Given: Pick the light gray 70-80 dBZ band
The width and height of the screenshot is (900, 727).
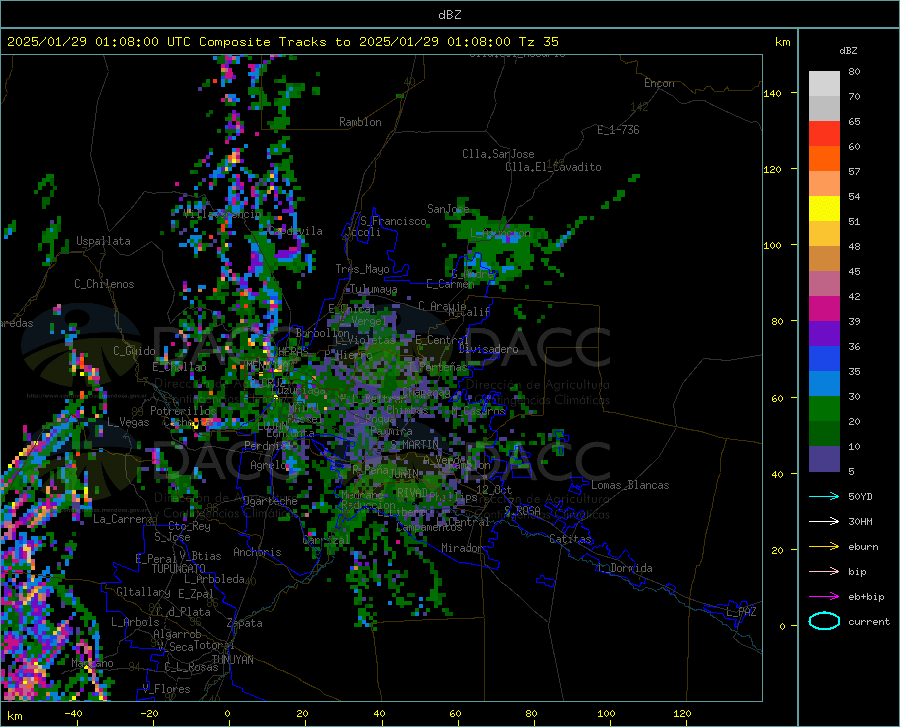Looking at the screenshot, I should (824, 84).
